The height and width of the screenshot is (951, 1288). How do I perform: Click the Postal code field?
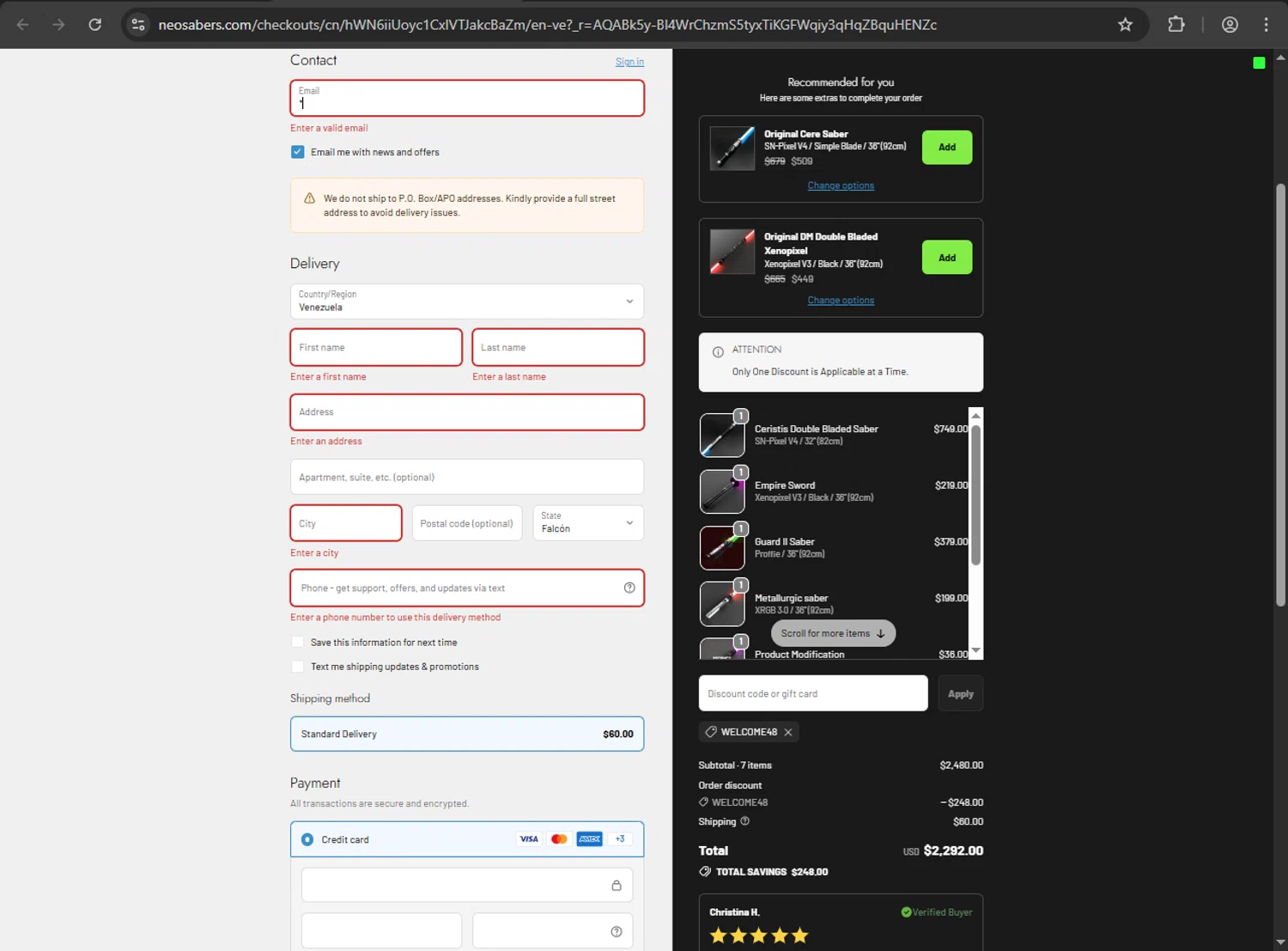467,523
